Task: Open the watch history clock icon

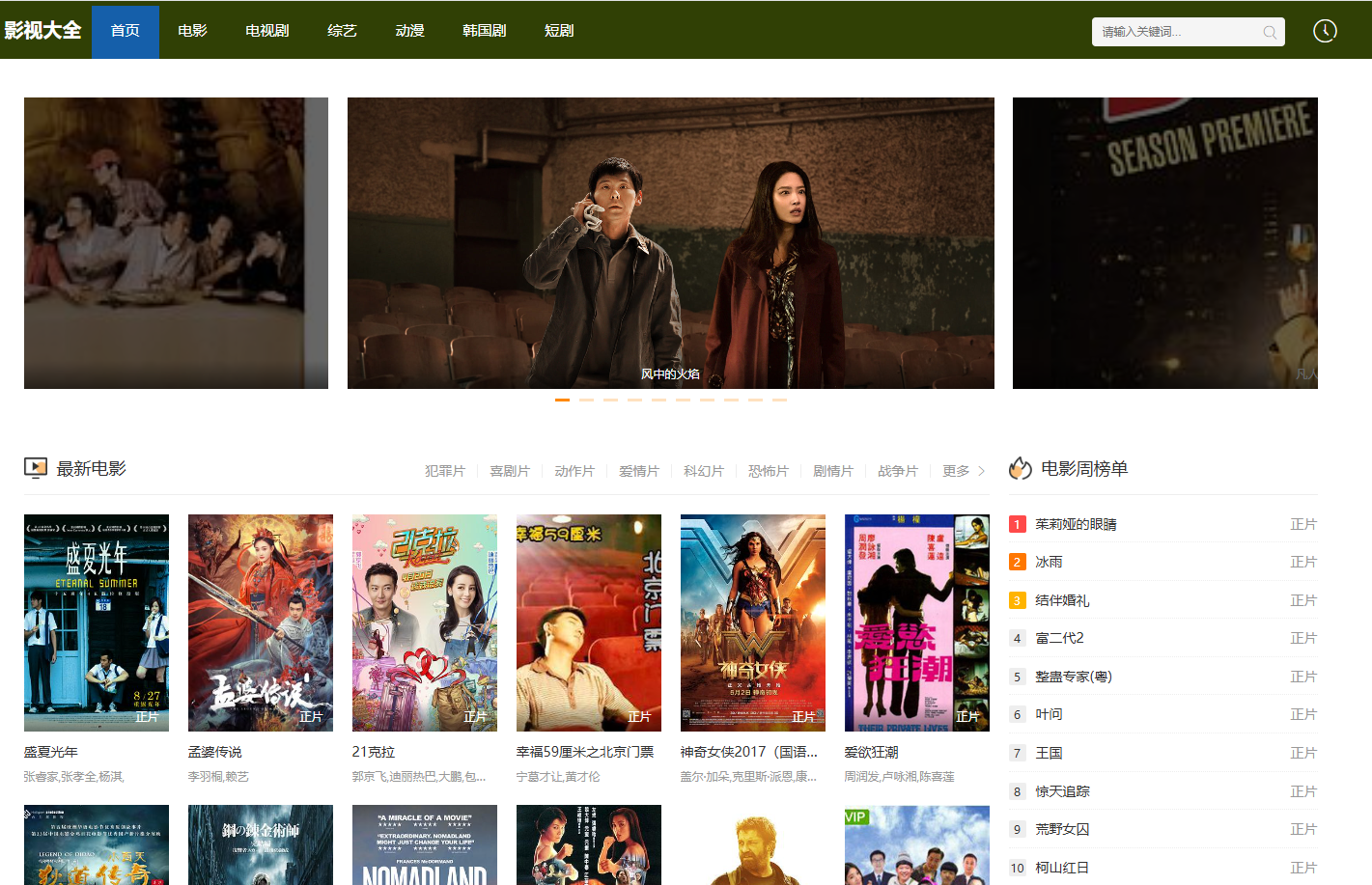Action: [1325, 31]
